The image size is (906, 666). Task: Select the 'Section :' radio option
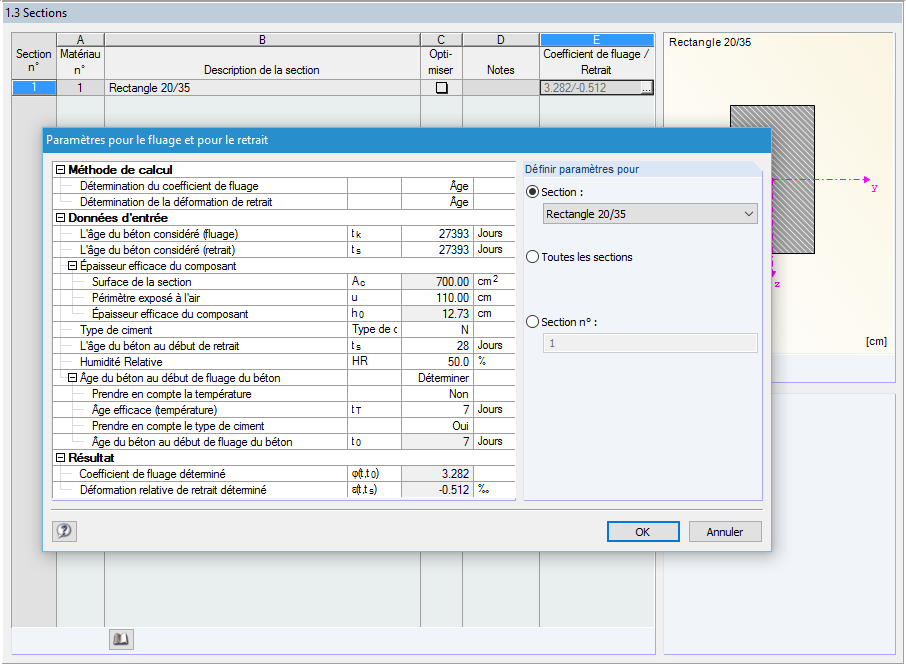click(x=533, y=192)
